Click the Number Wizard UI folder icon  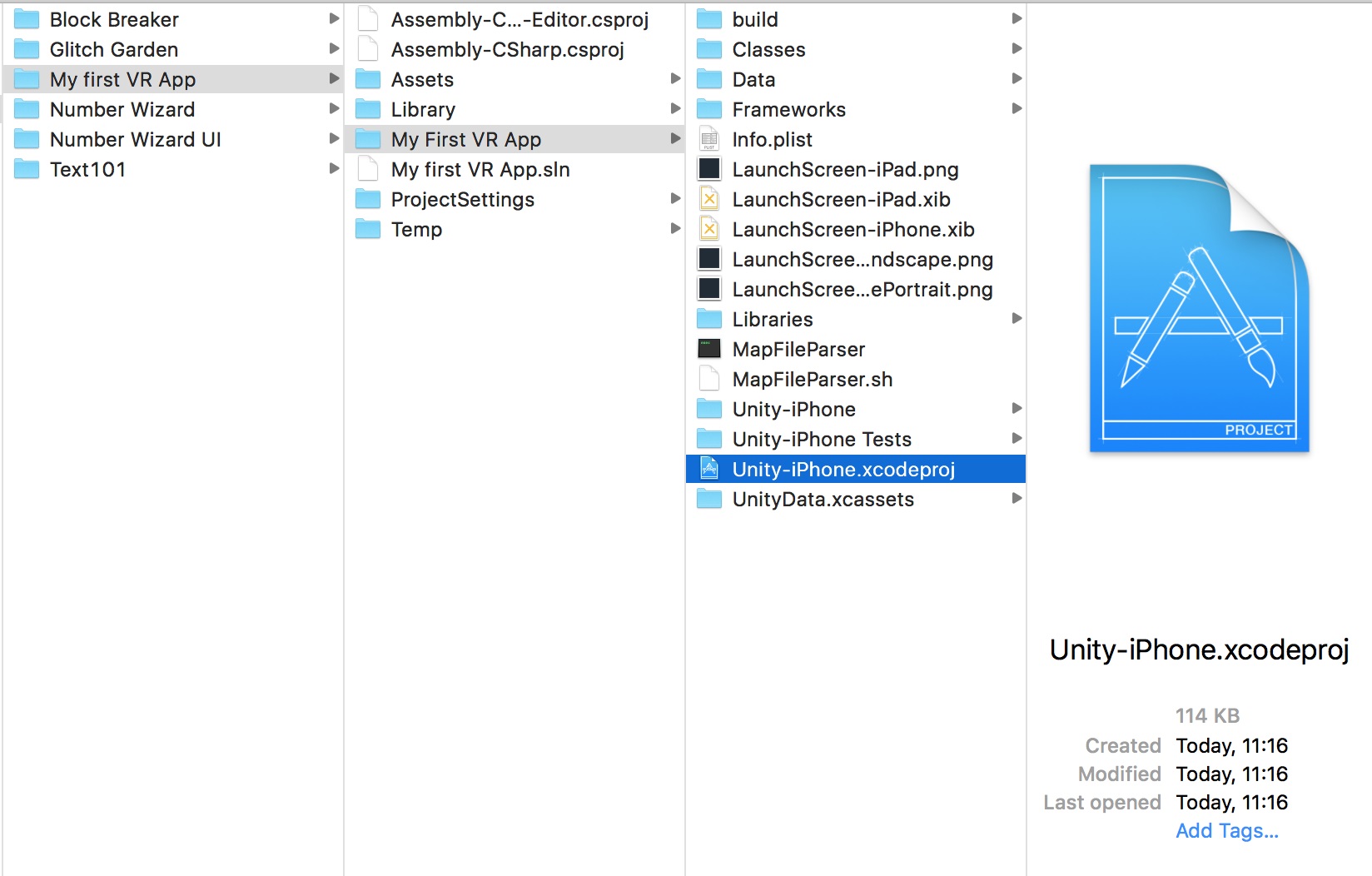27,139
